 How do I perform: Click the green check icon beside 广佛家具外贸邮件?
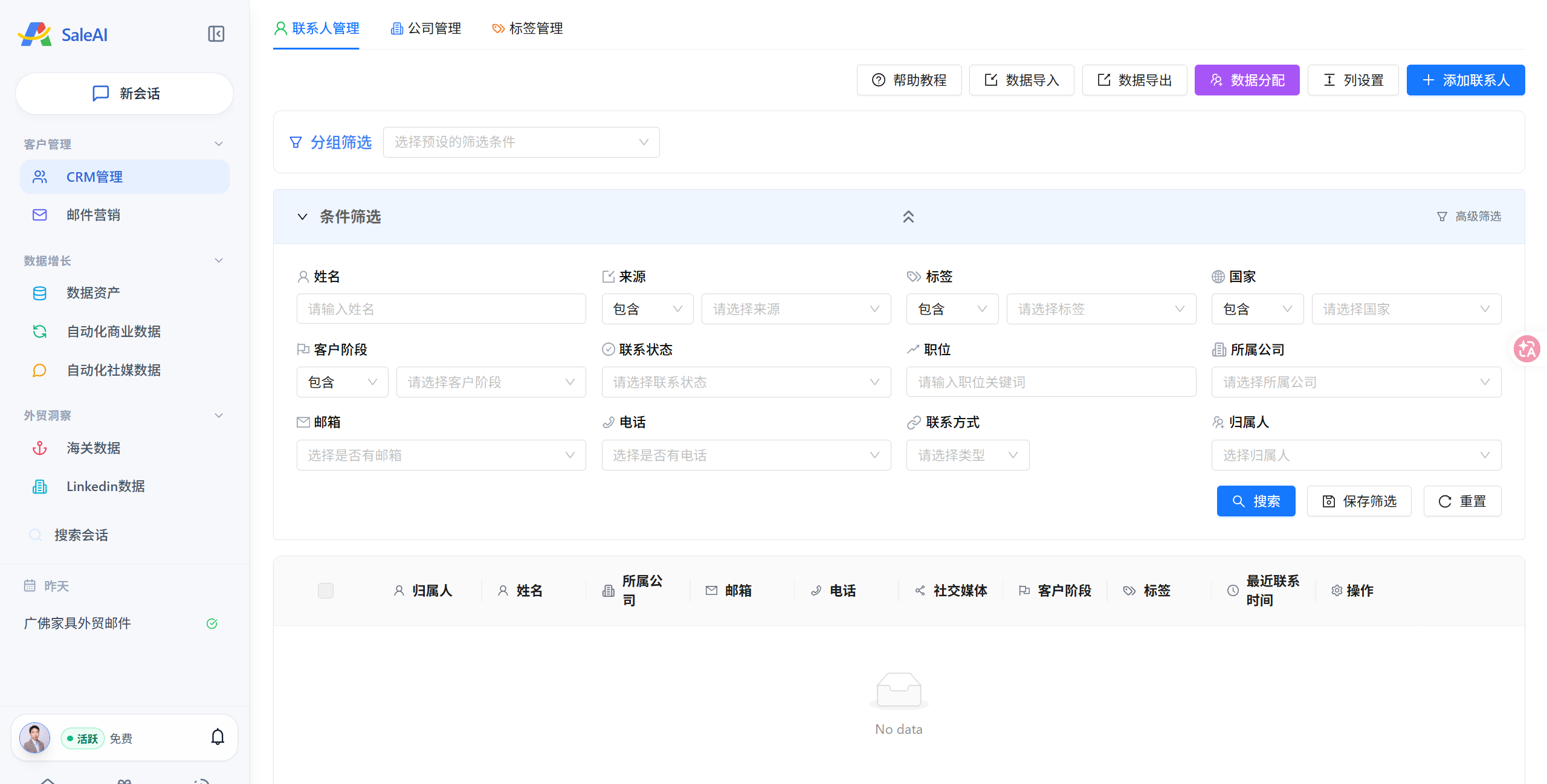(x=212, y=623)
